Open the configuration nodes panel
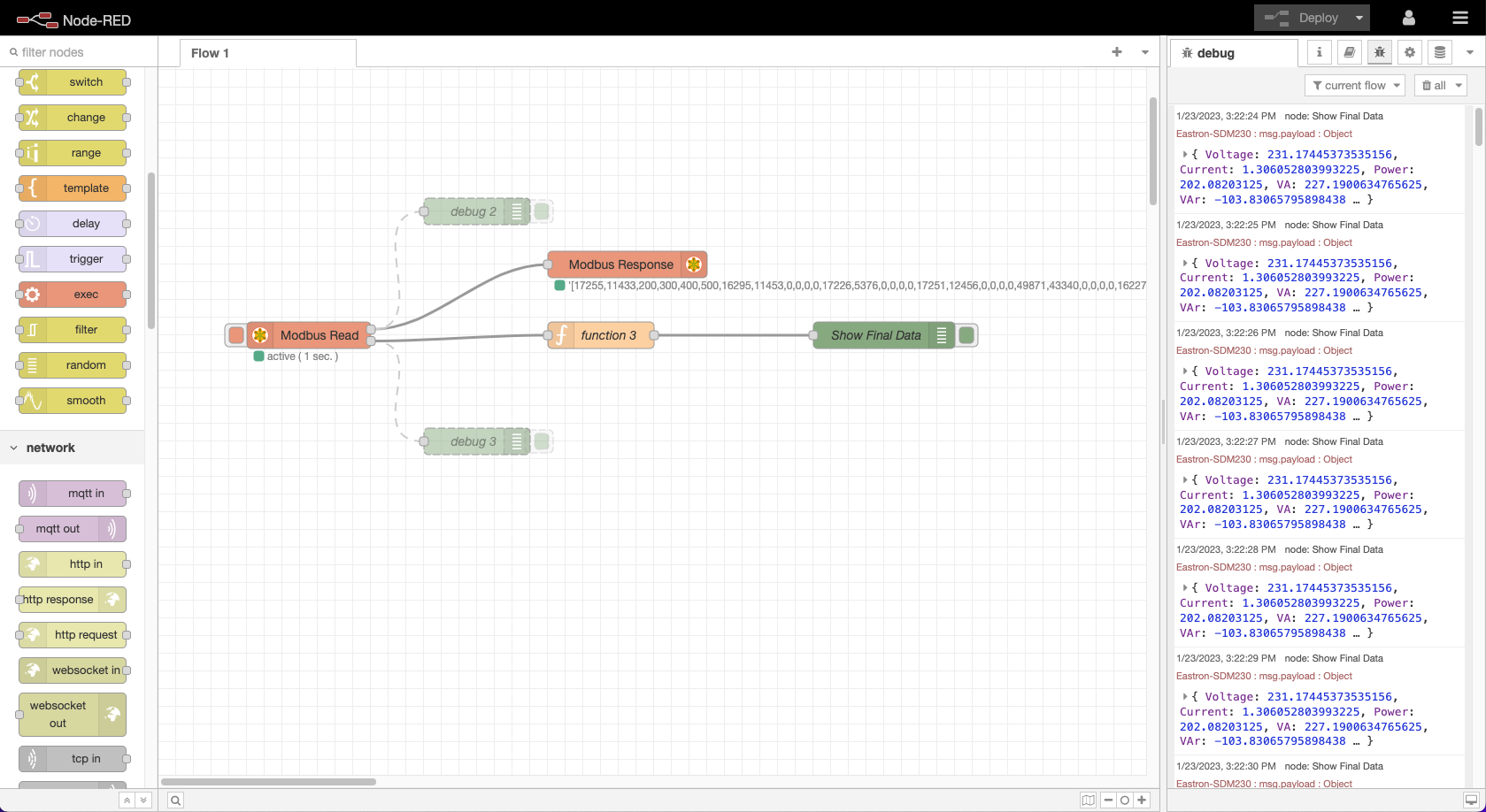The width and height of the screenshot is (1486, 812). (x=1409, y=52)
